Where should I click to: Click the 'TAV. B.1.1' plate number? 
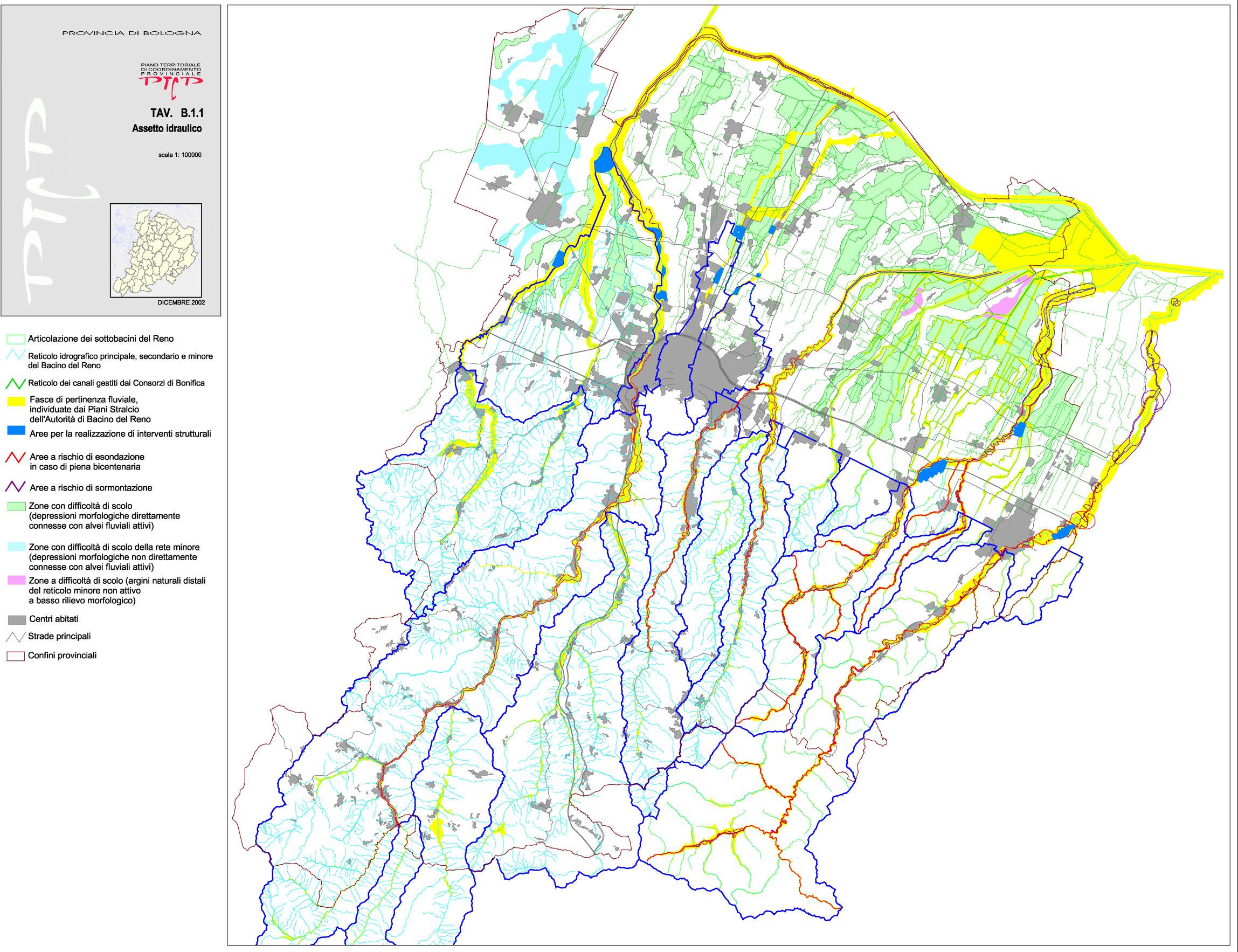tap(177, 114)
